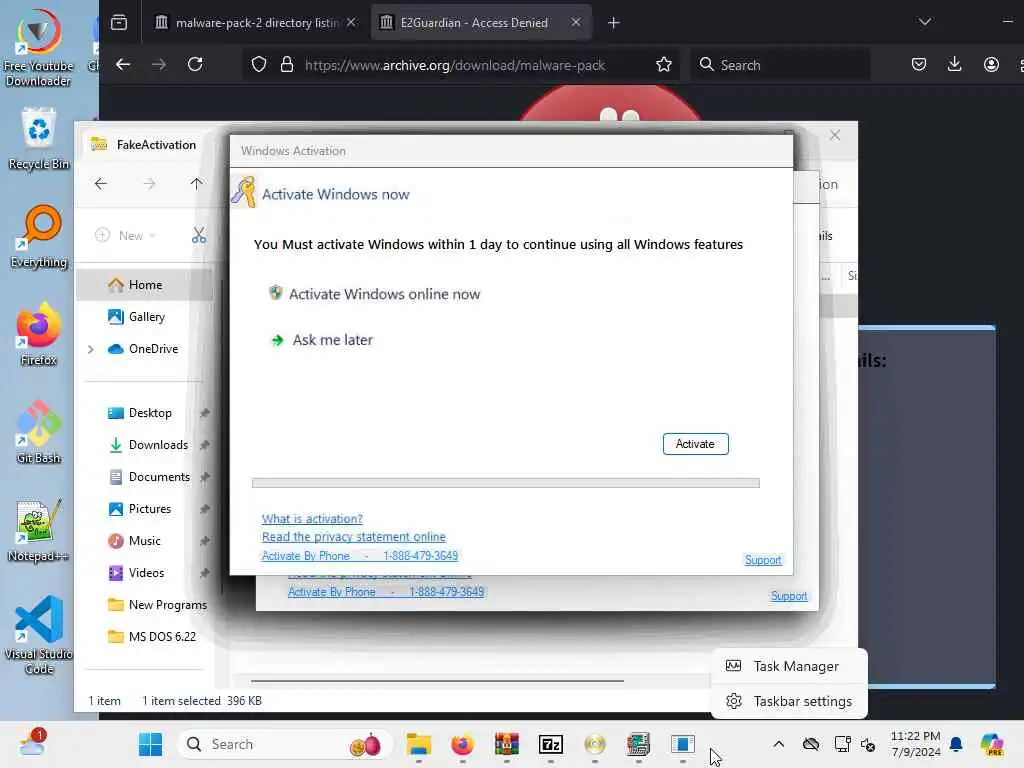Screen dimensions: 1024x768
Task: Click Activate By Phone link in front dialog
Action: coord(360,556)
